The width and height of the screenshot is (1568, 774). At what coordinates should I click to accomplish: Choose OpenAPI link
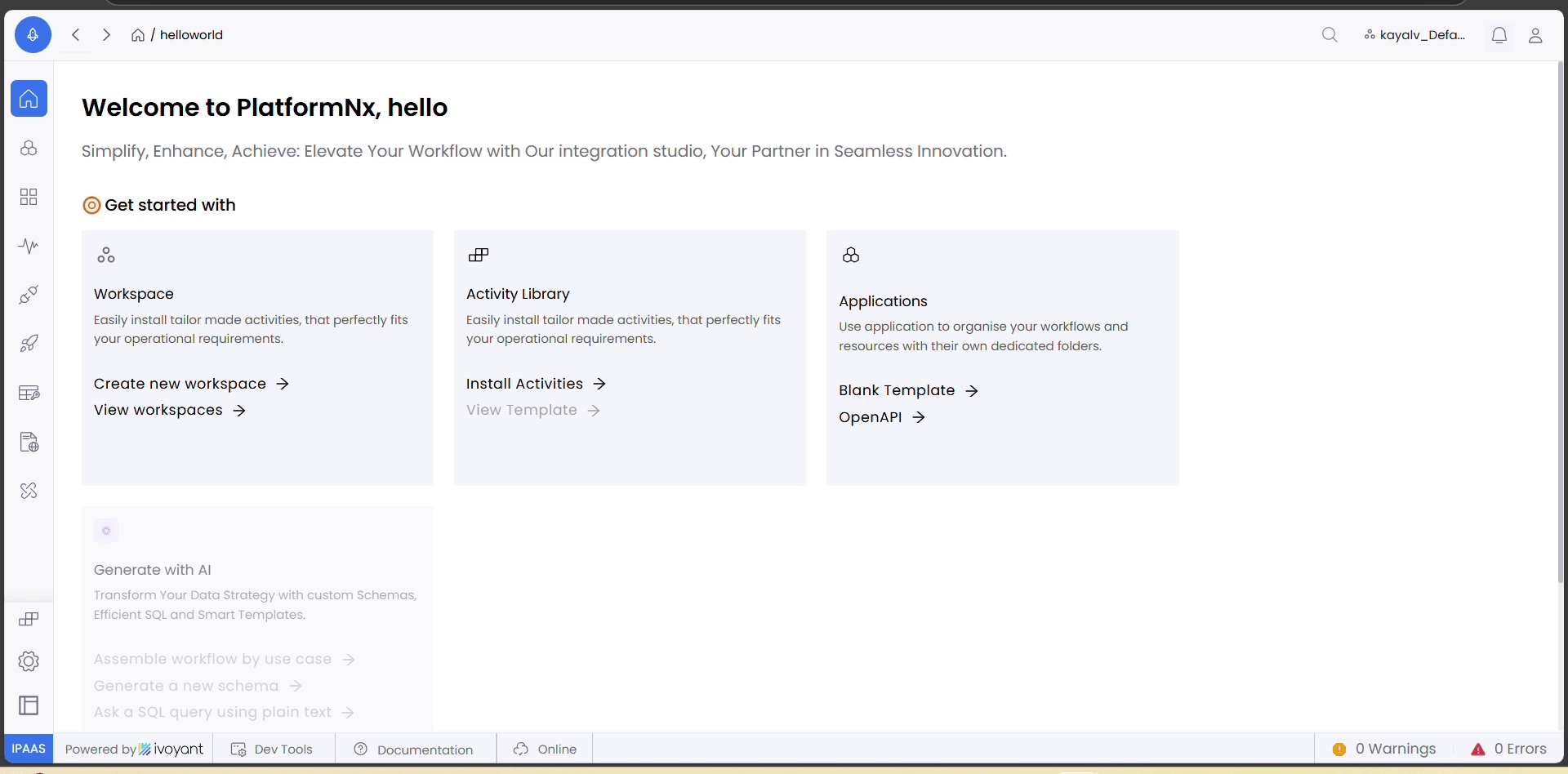pyautogui.click(x=882, y=417)
